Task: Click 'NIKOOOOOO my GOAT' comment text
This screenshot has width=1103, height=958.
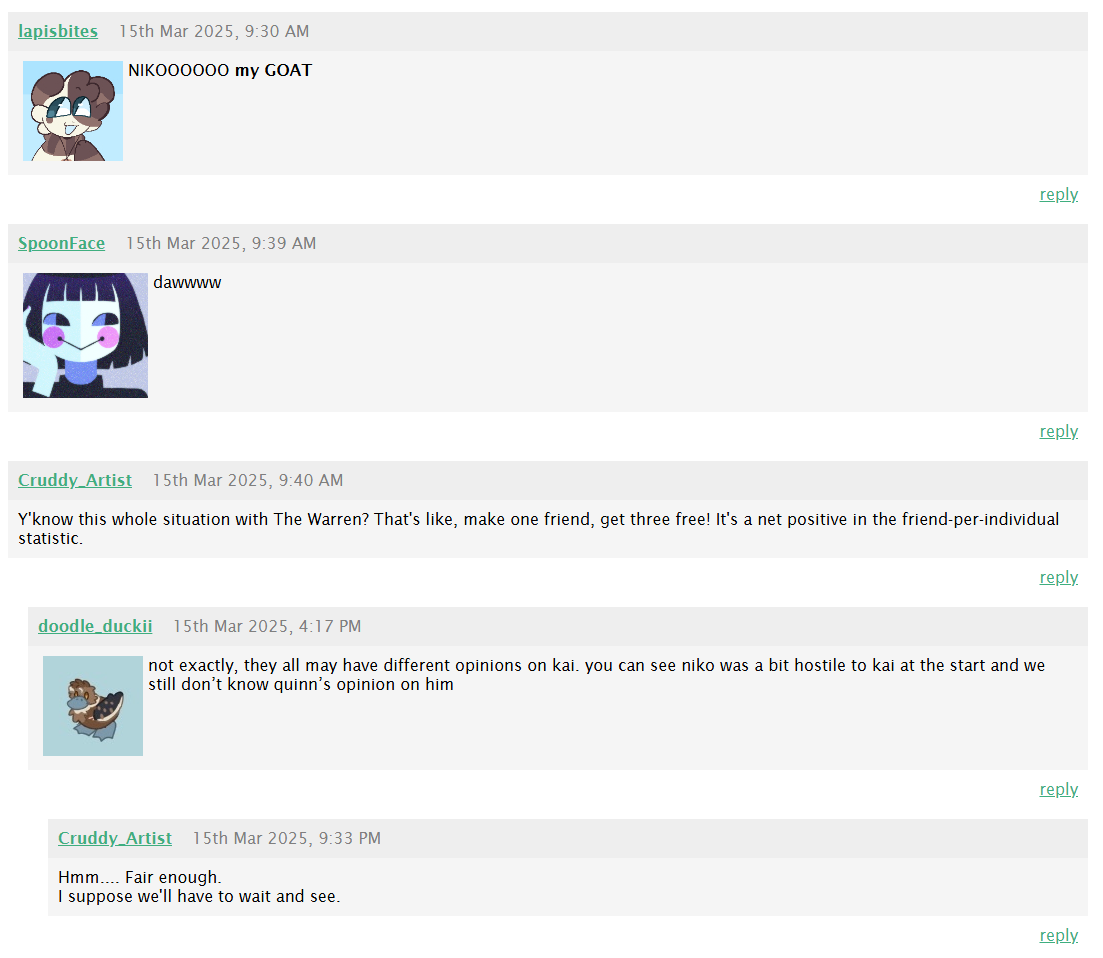Action: point(220,70)
